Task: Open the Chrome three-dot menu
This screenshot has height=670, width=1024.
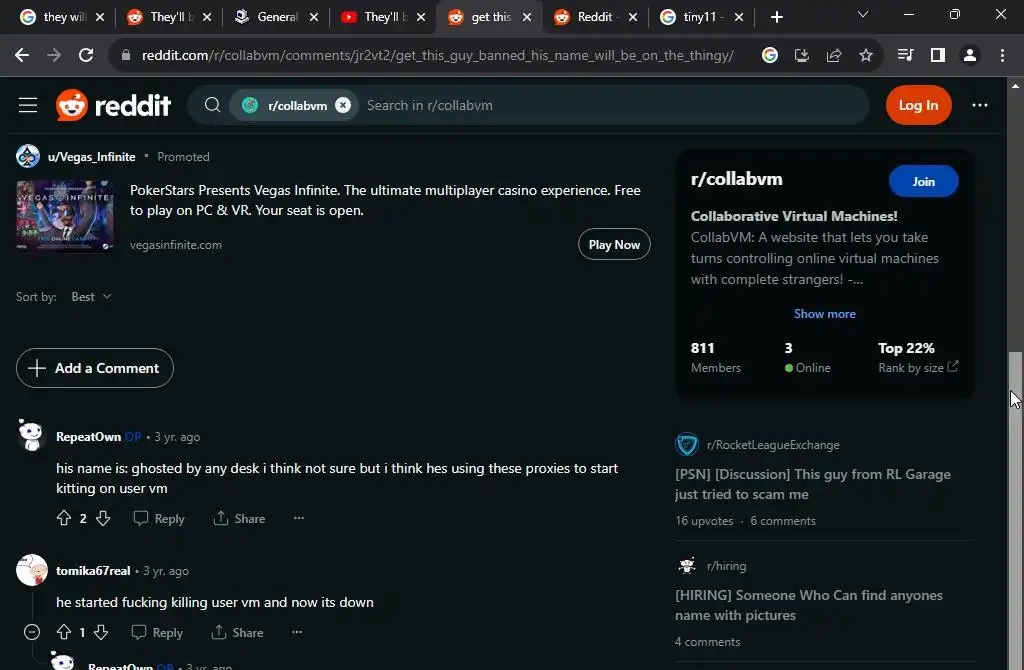Action: pyautogui.click(x=1002, y=56)
